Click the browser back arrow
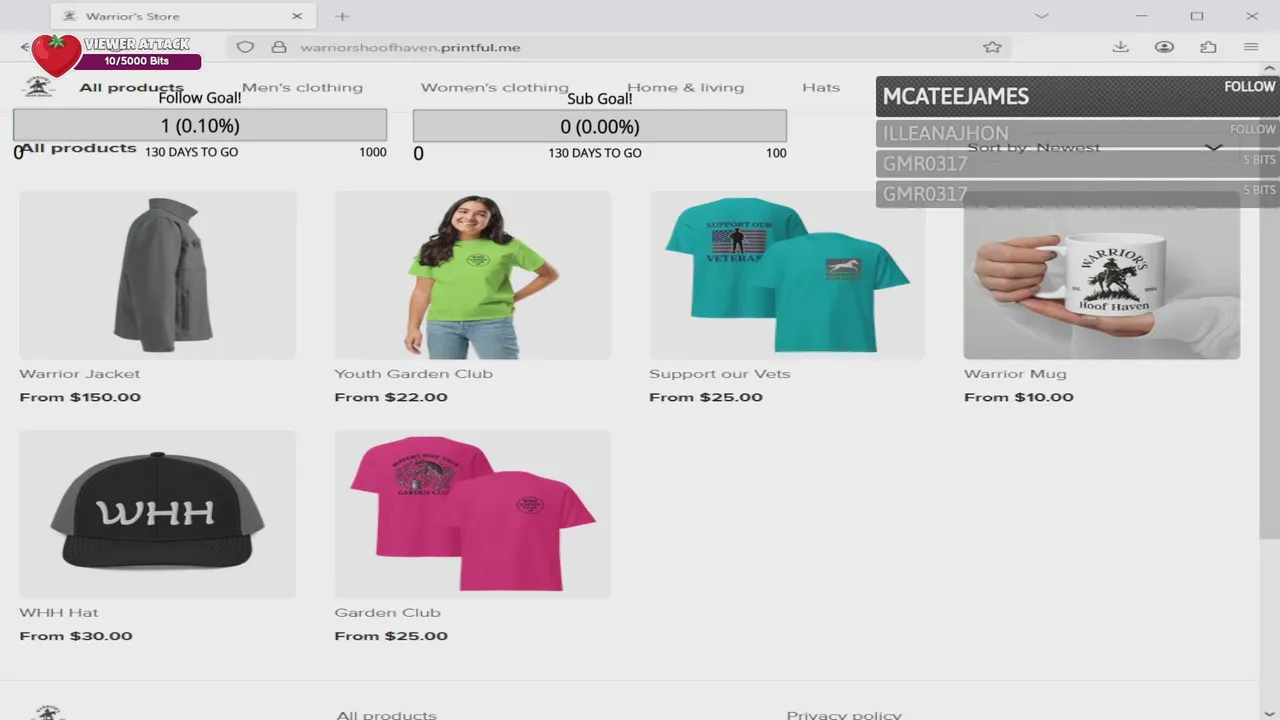The height and width of the screenshot is (720, 1280). point(24,47)
